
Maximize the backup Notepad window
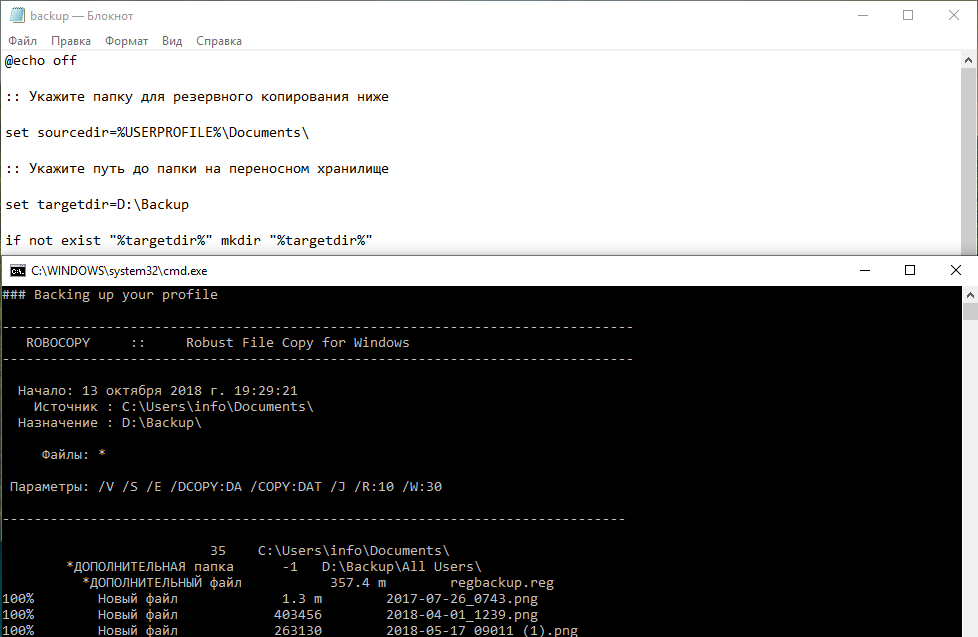(x=908, y=16)
